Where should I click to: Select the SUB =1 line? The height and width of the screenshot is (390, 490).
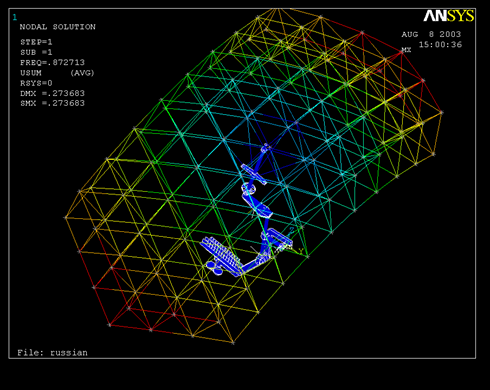36,52
